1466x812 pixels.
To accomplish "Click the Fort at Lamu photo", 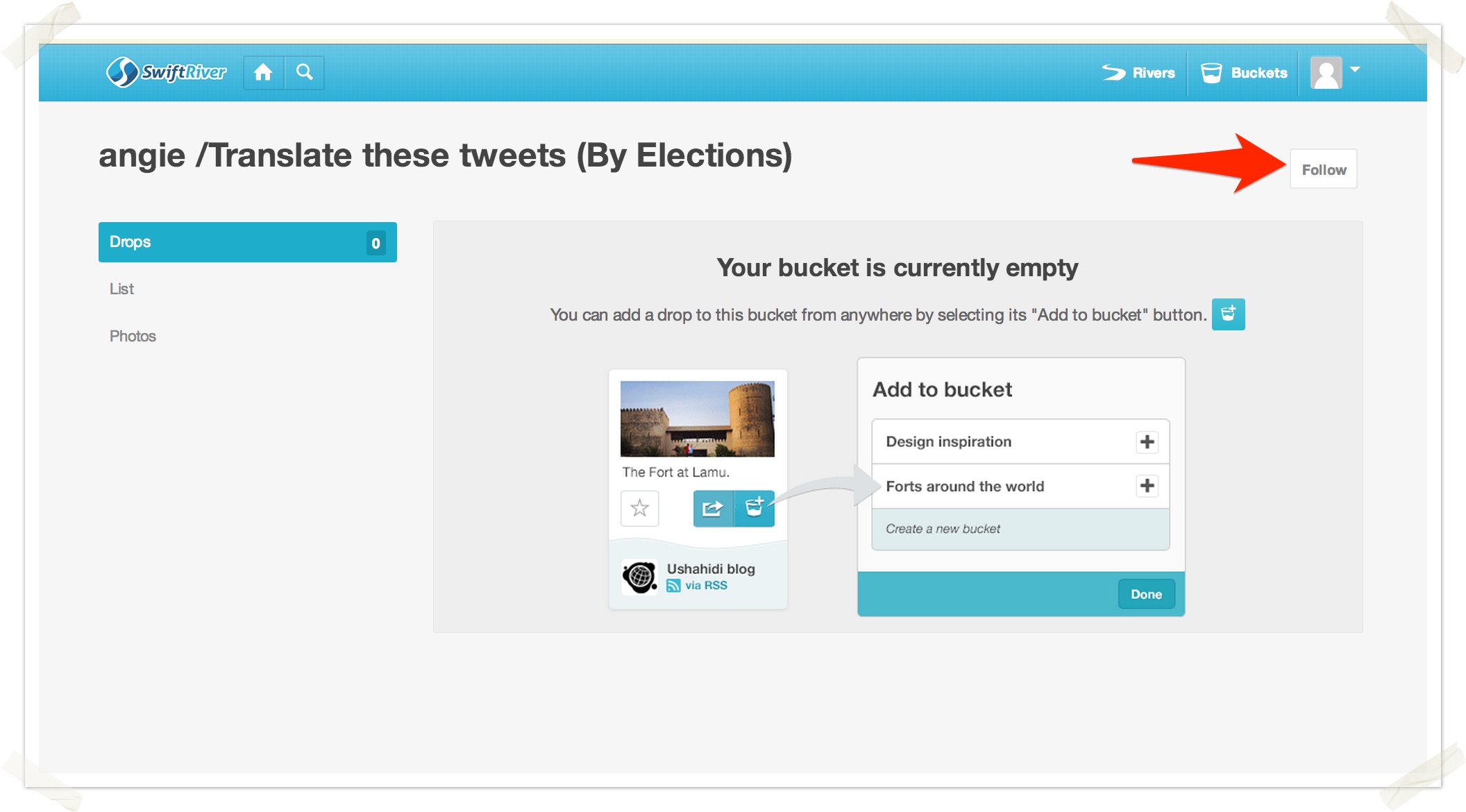I will click(697, 418).
